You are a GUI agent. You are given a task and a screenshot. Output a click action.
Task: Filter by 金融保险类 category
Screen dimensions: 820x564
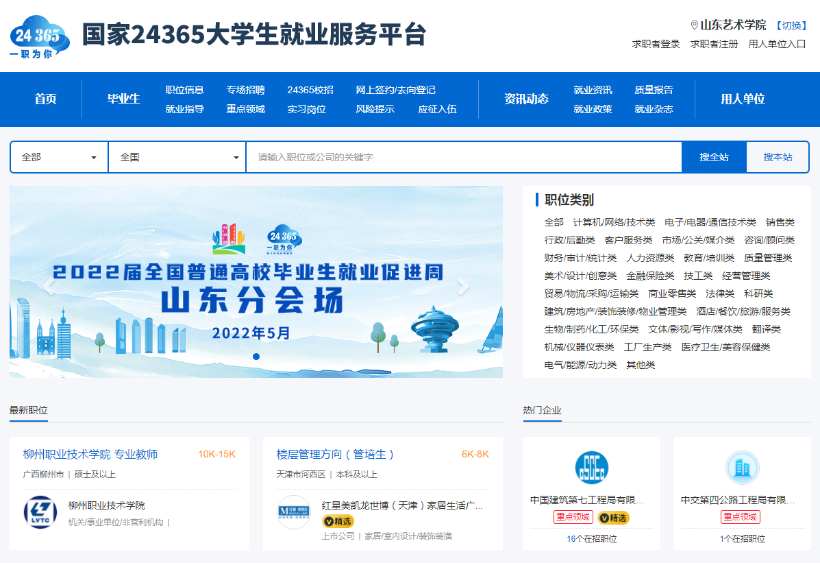point(650,276)
